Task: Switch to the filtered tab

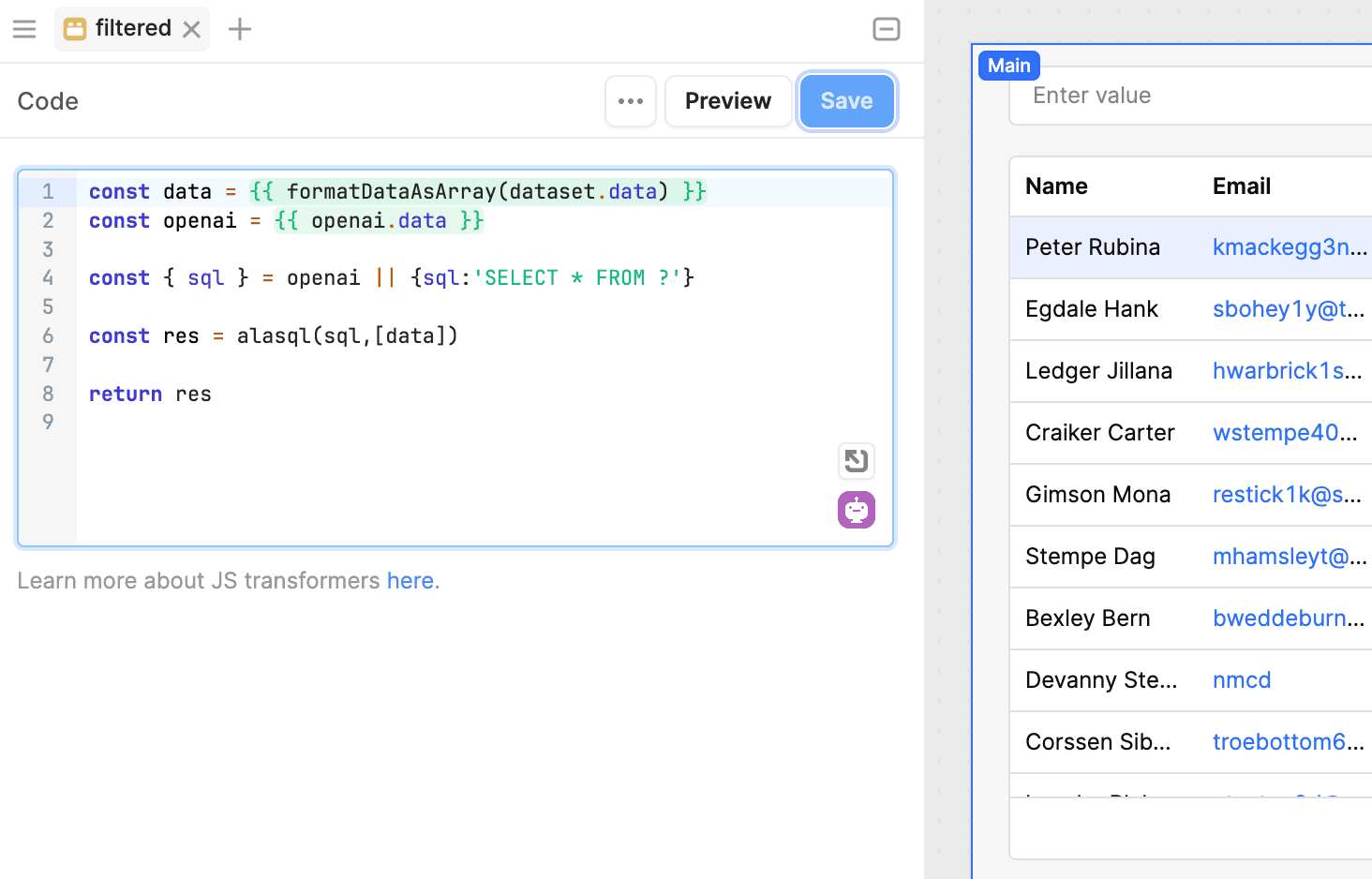Action: [133, 28]
